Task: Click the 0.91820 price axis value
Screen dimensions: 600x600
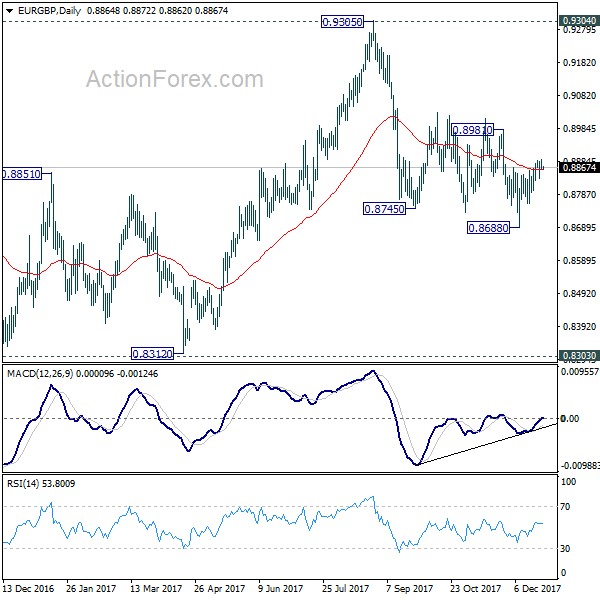Action: coord(579,62)
